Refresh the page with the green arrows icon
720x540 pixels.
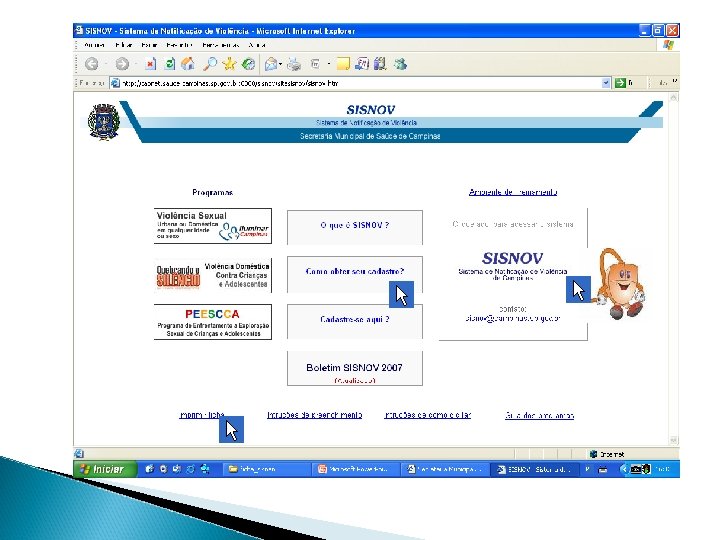(169, 64)
